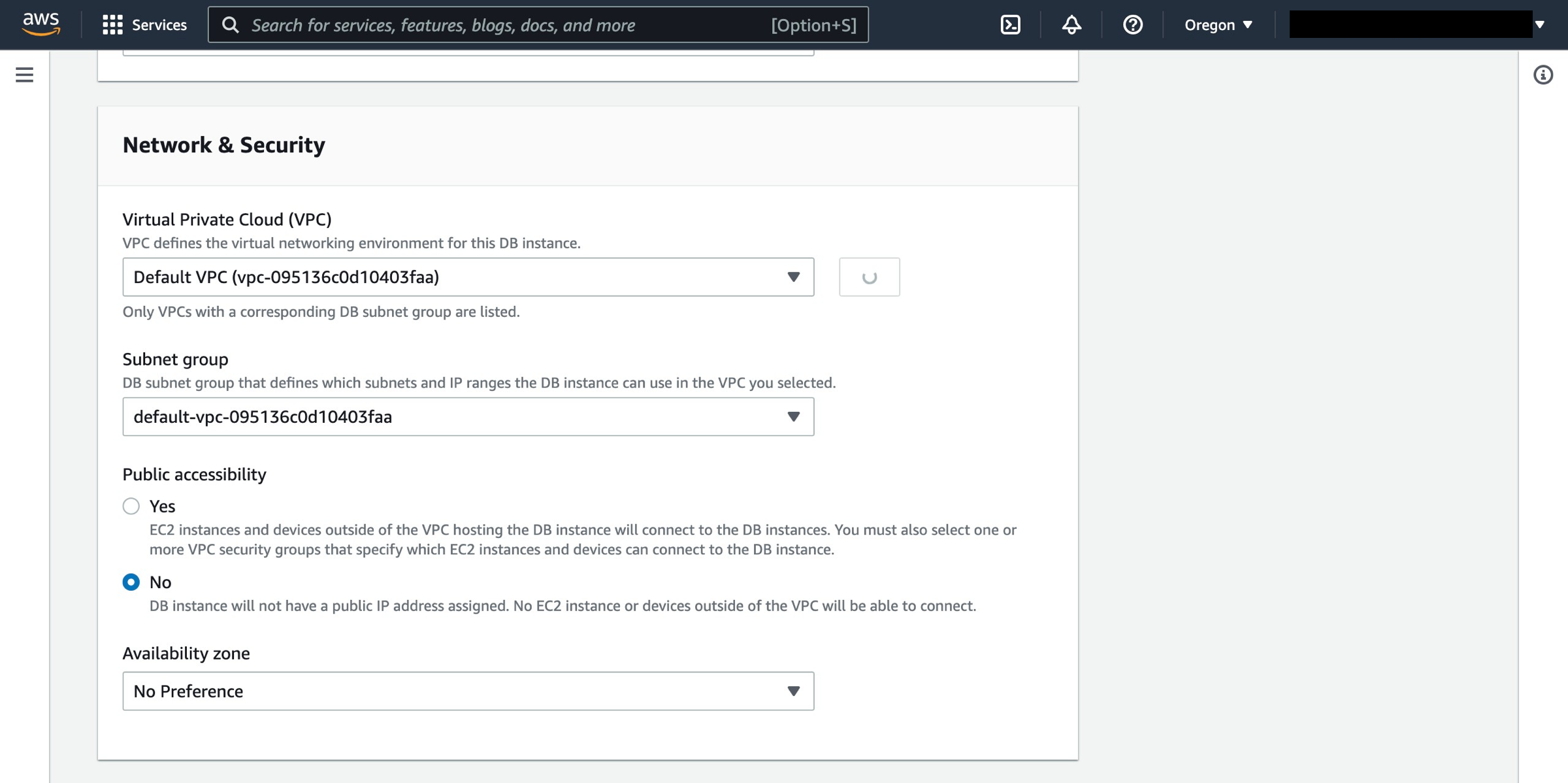Click the Public accessibility label

click(194, 475)
